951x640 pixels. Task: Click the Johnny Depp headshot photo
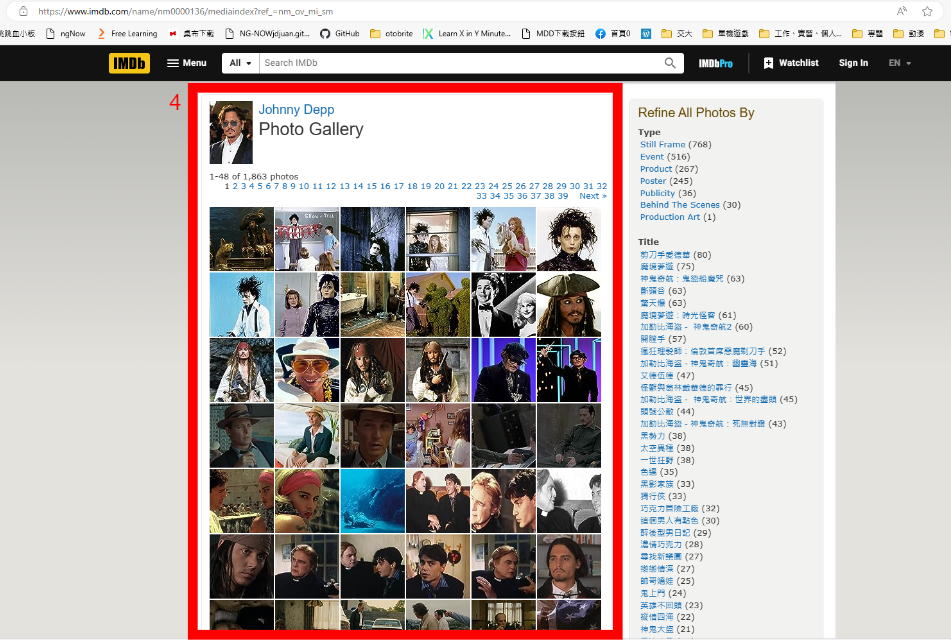[231, 132]
